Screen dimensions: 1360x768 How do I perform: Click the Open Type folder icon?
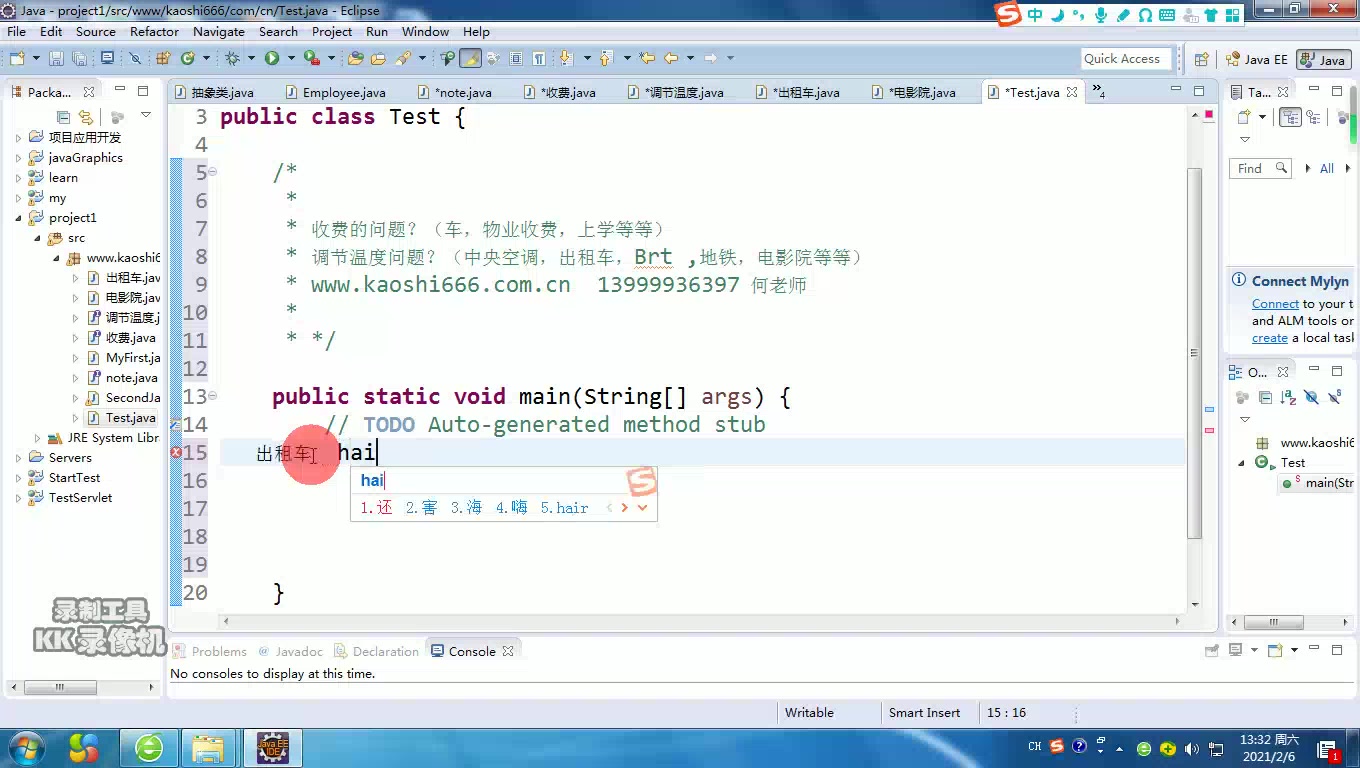[355, 59]
